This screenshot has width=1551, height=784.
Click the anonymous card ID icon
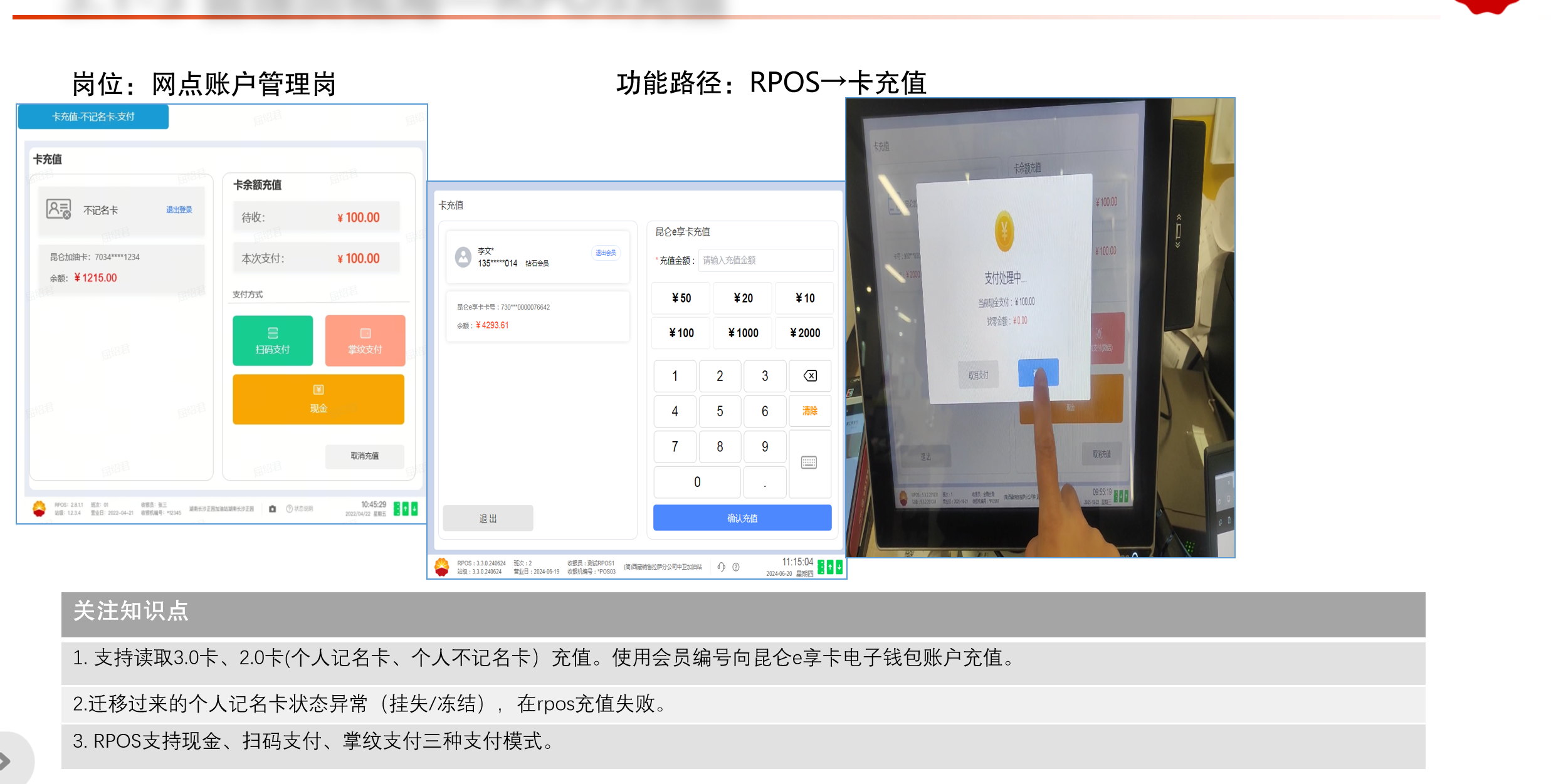tap(58, 209)
